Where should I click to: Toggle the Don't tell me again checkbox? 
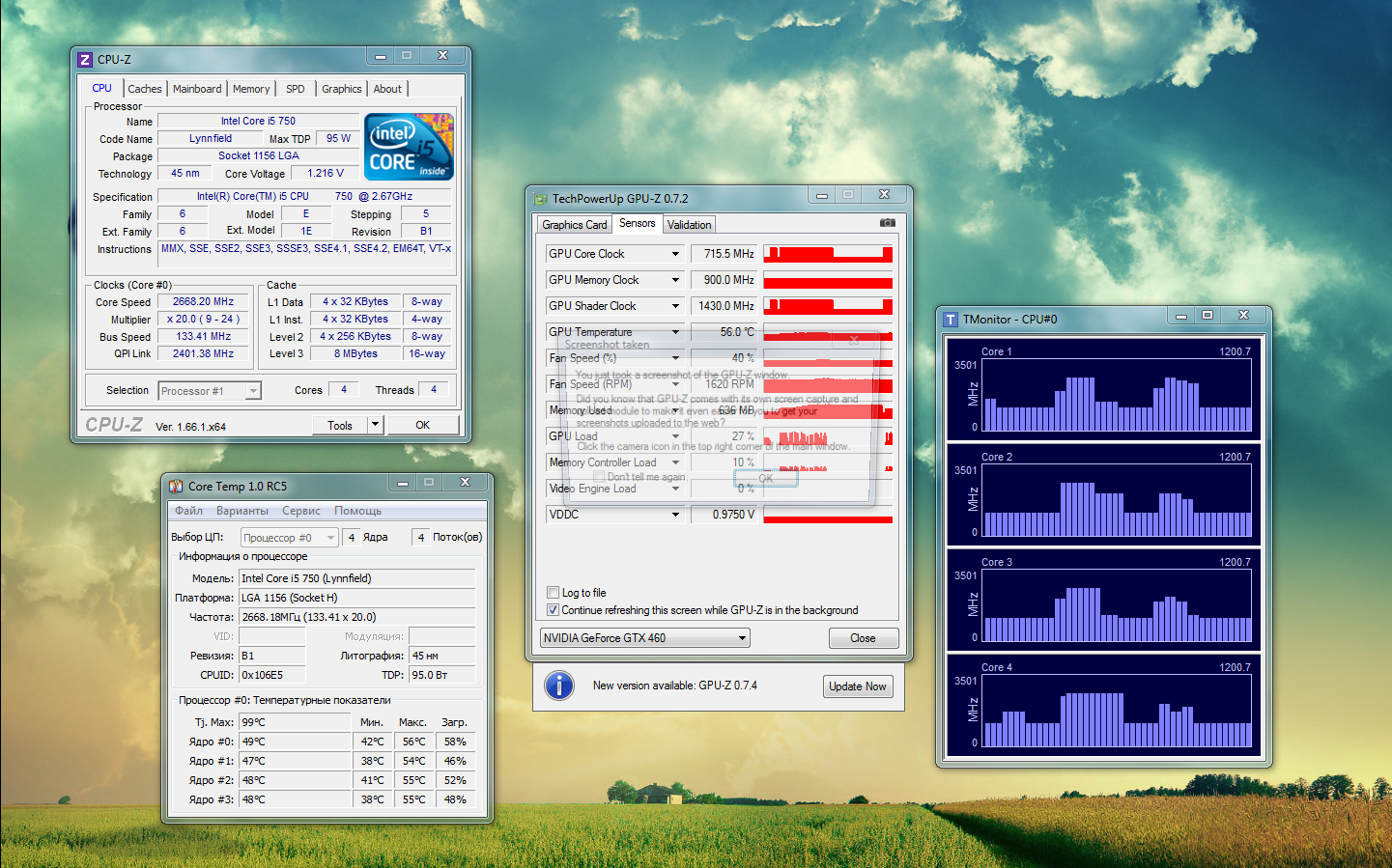(x=599, y=477)
